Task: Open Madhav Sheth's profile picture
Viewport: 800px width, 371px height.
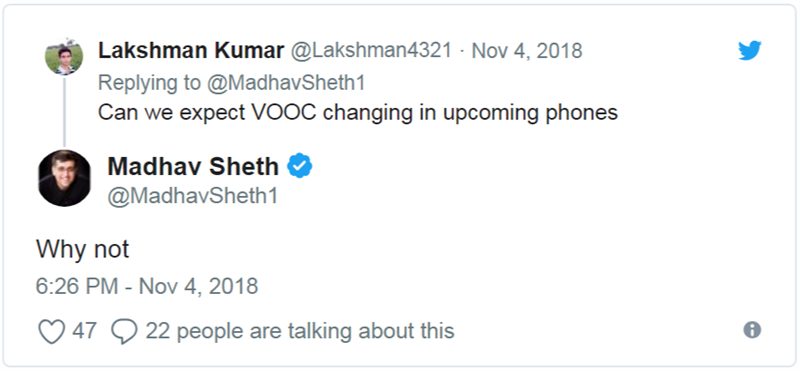Action: (x=64, y=178)
